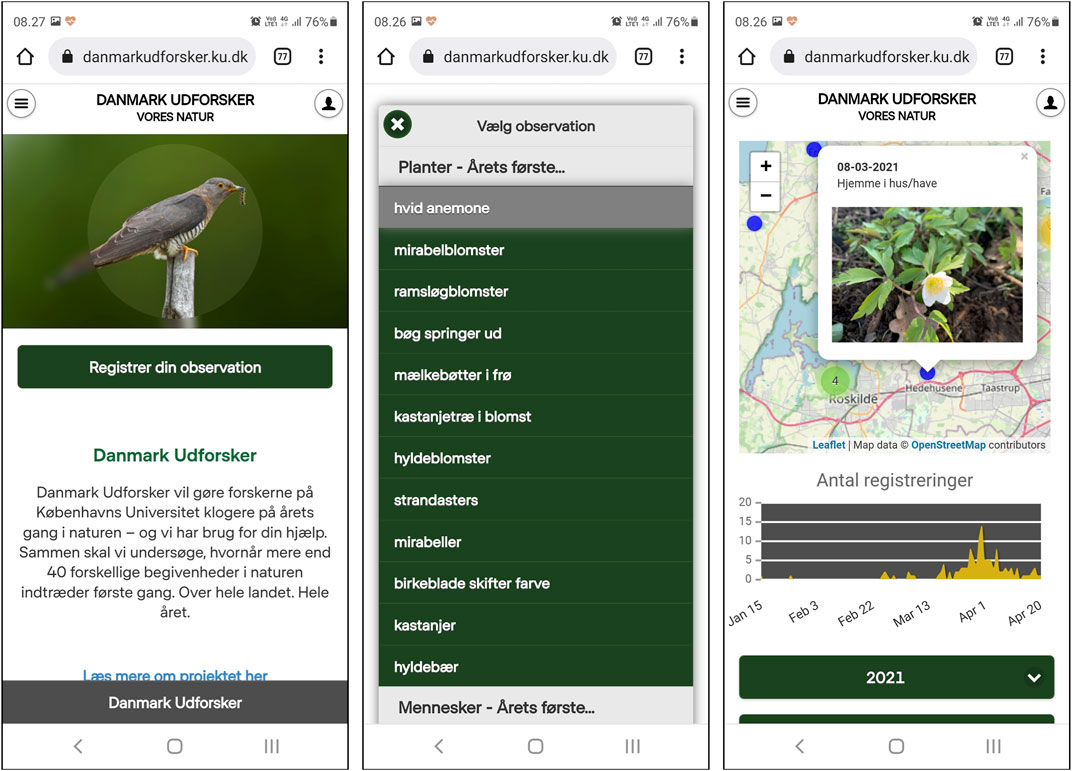Tap Android home button in left phone
This screenshot has width=1072, height=771.
point(175,746)
